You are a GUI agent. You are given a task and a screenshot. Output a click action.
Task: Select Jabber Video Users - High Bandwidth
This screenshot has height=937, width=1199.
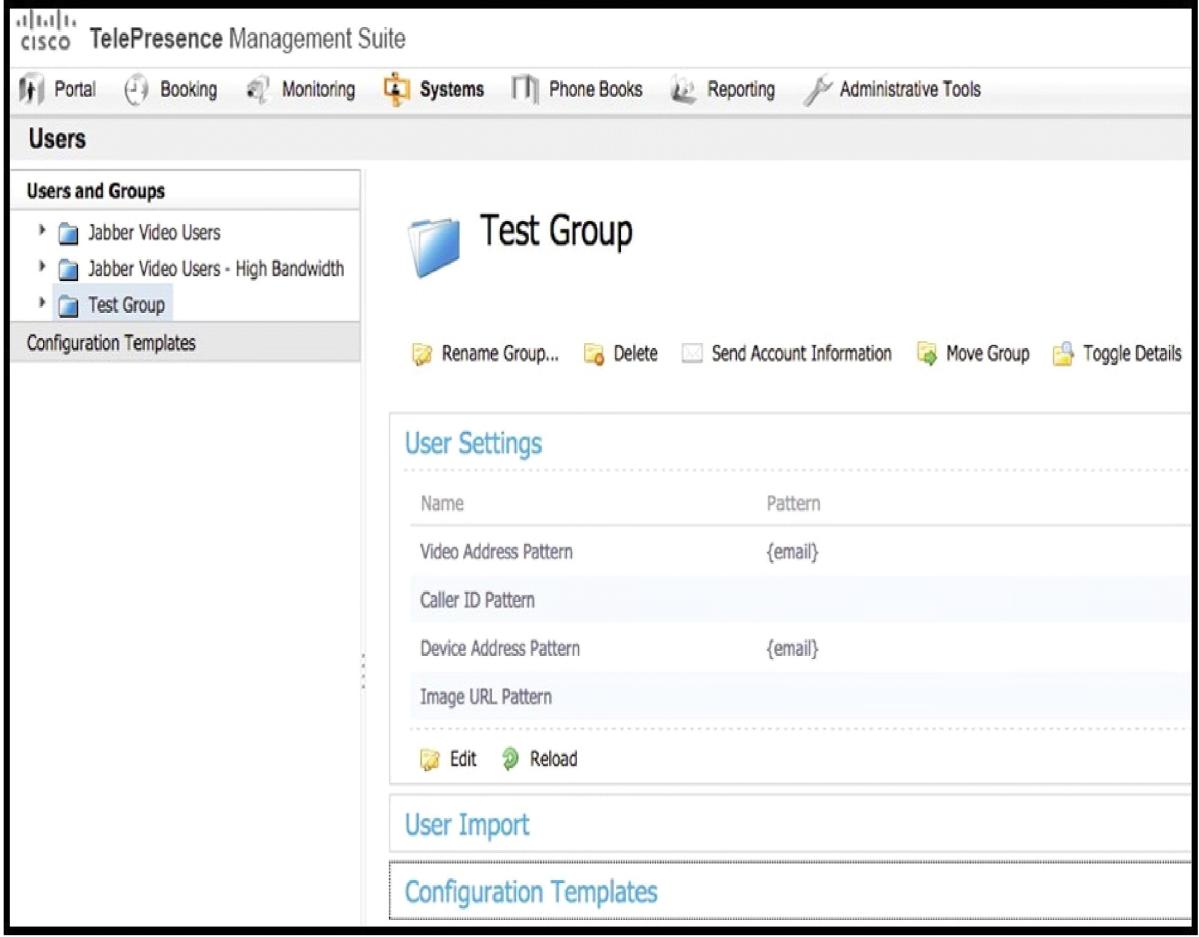click(216, 269)
